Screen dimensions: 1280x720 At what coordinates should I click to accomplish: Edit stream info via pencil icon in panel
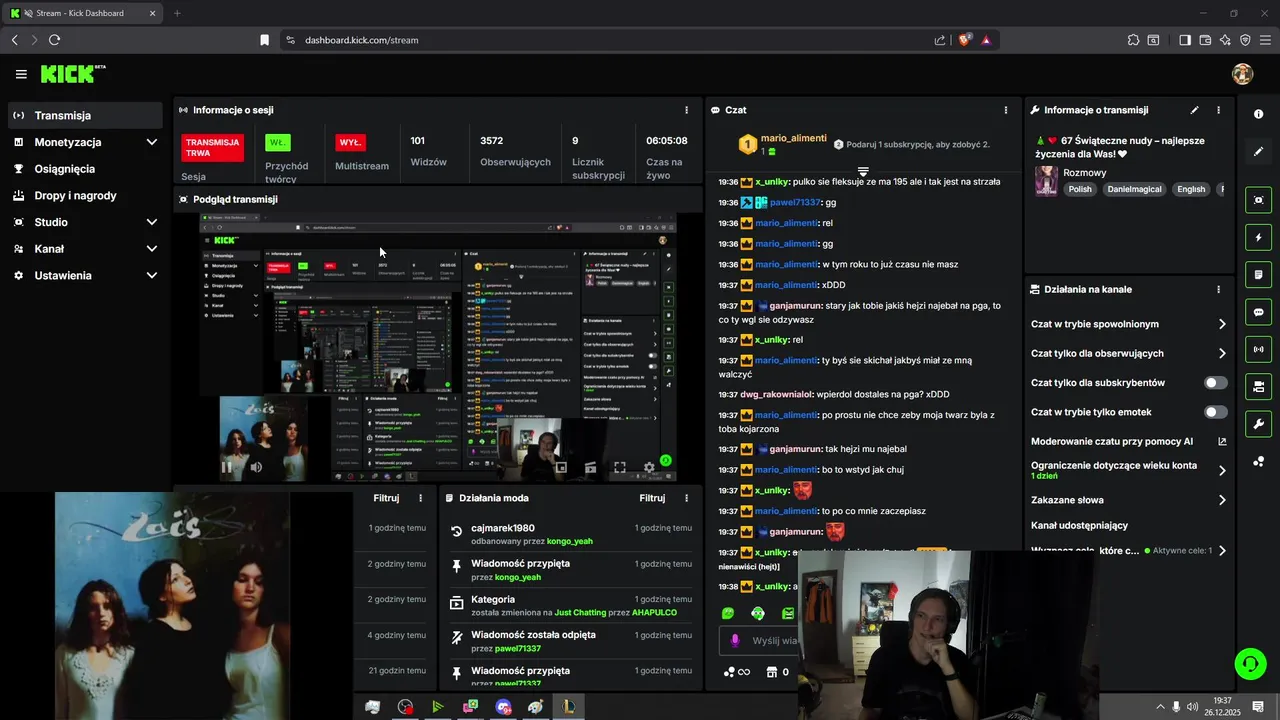click(1194, 110)
